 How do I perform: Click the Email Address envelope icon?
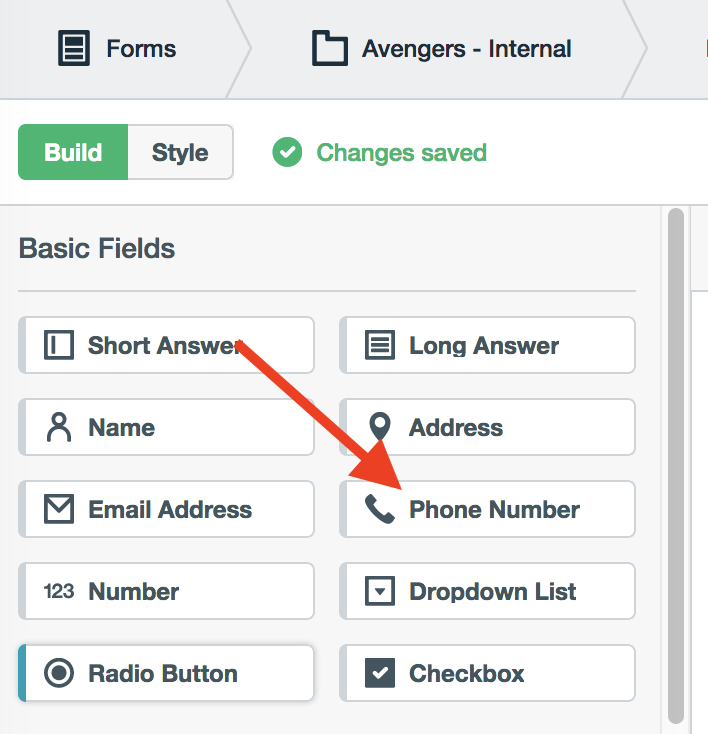pos(59,510)
